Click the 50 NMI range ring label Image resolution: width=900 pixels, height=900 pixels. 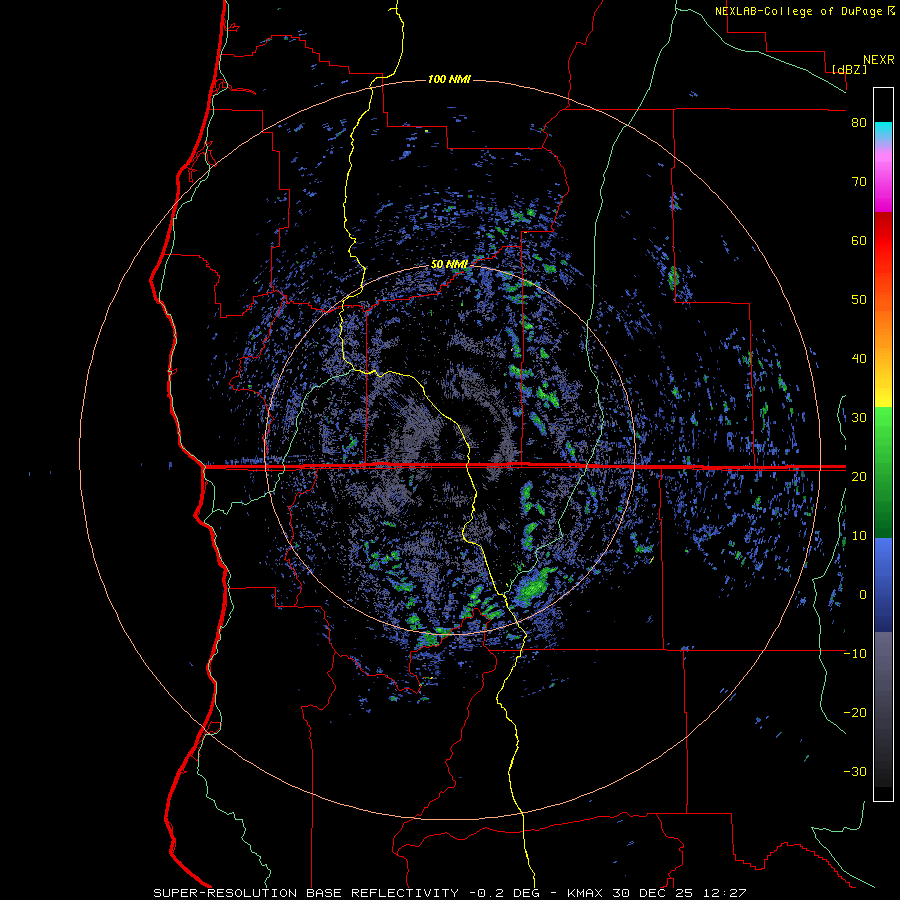[x=449, y=265]
